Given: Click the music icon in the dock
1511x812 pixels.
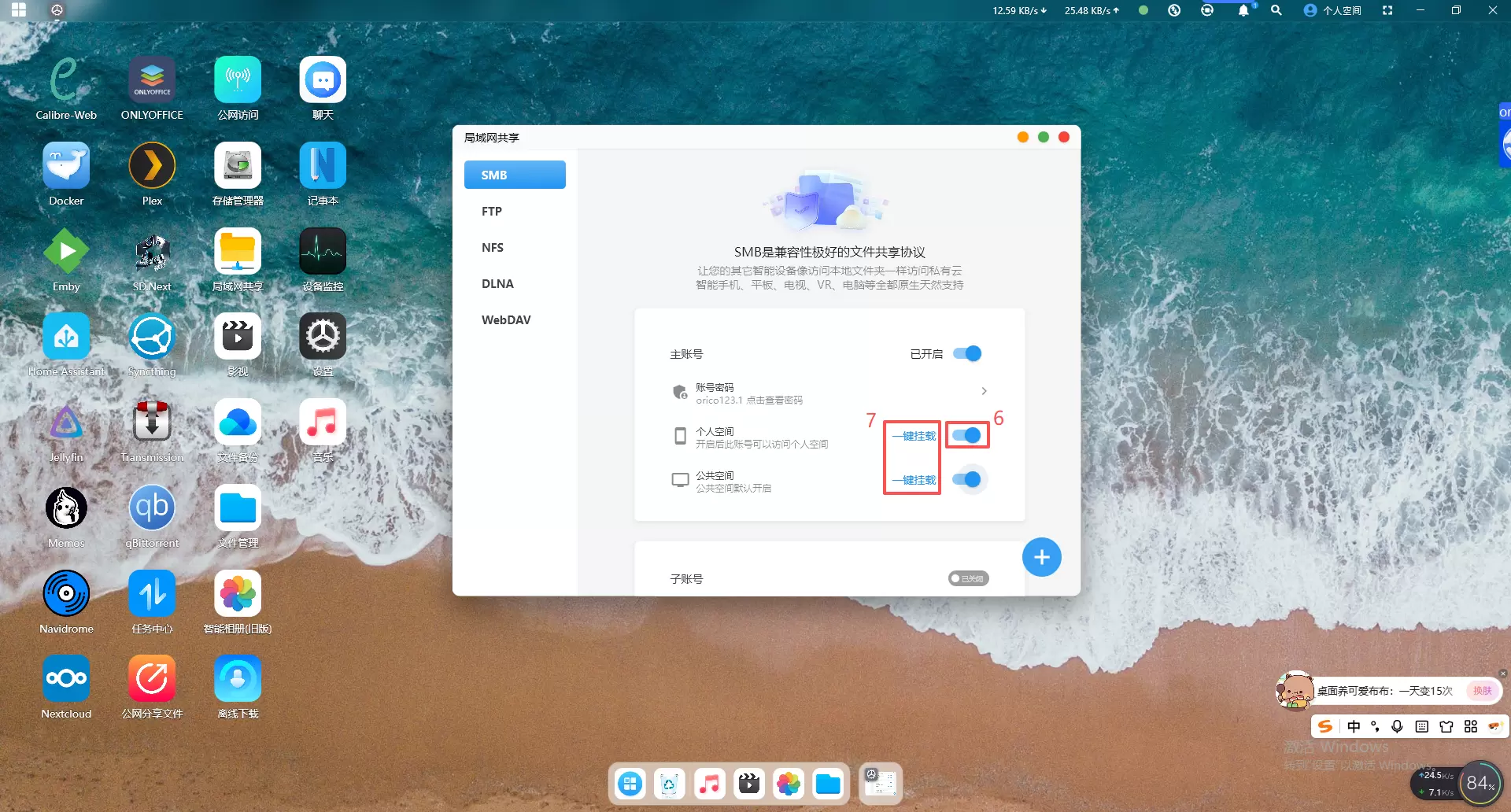Looking at the screenshot, I should click(x=709, y=784).
